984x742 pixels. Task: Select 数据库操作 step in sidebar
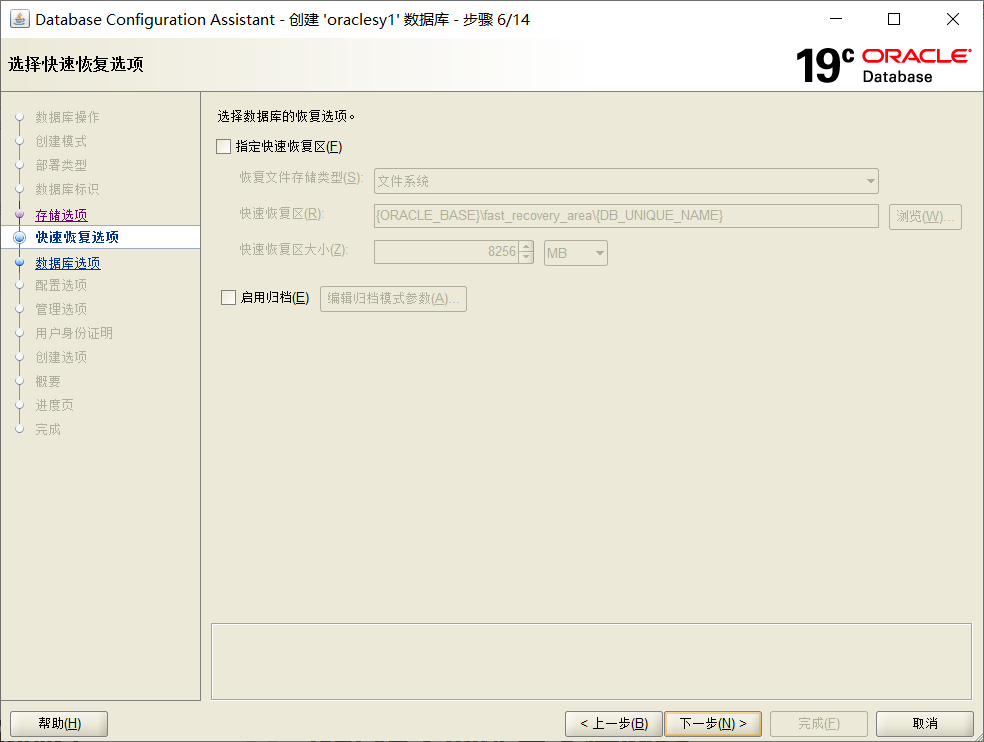coord(67,117)
